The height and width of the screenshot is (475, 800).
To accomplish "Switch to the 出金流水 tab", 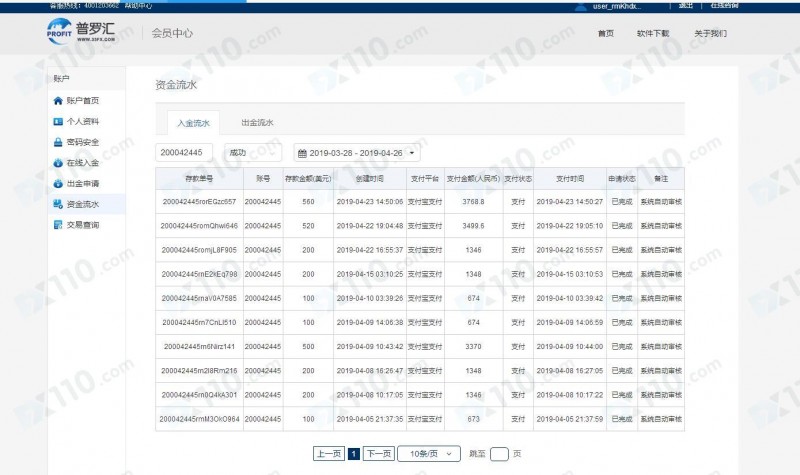I will click(x=257, y=122).
